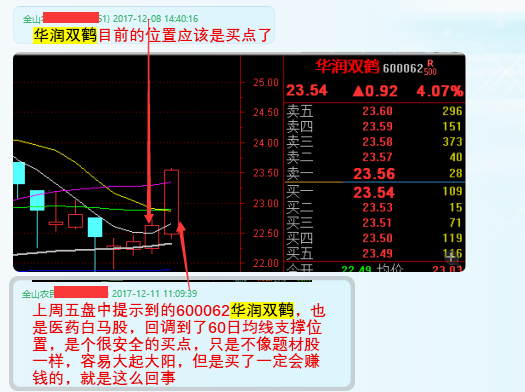This screenshot has height=392, width=525.
Task: Open the stock title 华润双鹤 600062
Action: tap(376, 67)
